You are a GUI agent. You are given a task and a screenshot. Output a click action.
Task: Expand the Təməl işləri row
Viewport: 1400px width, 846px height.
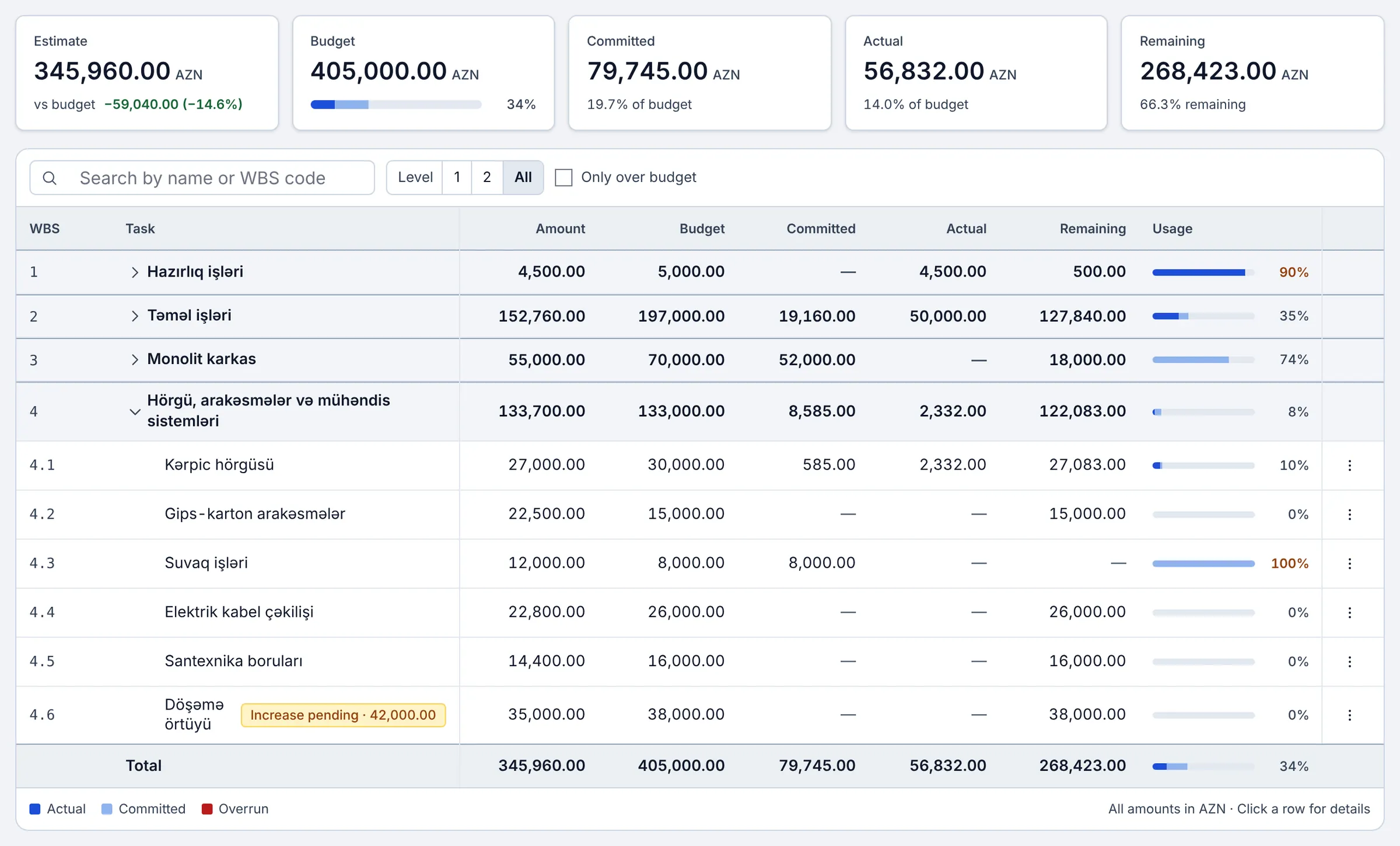point(135,316)
